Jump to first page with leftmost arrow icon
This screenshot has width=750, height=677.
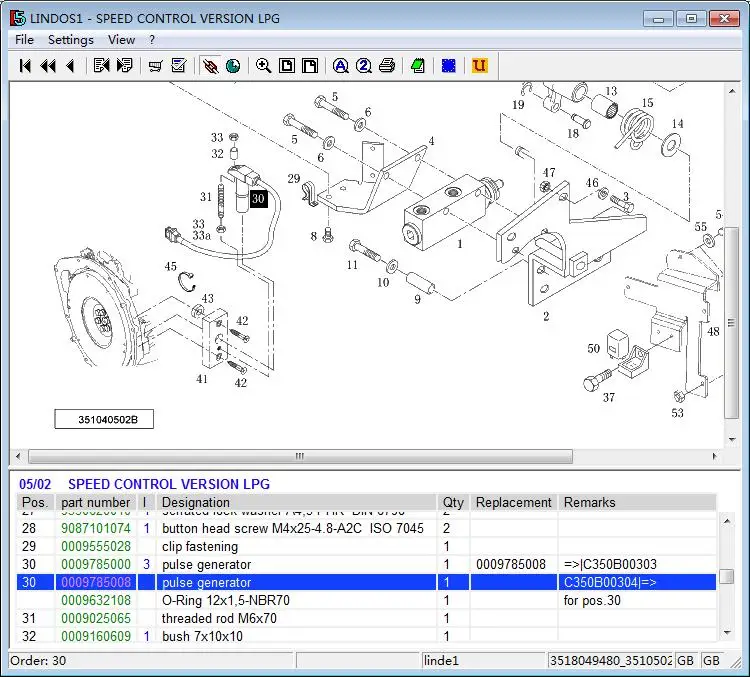pyautogui.click(x=25, y=66)
